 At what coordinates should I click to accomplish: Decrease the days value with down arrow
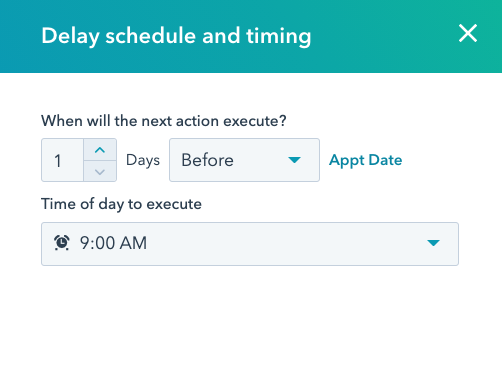(x=100, y=171)
